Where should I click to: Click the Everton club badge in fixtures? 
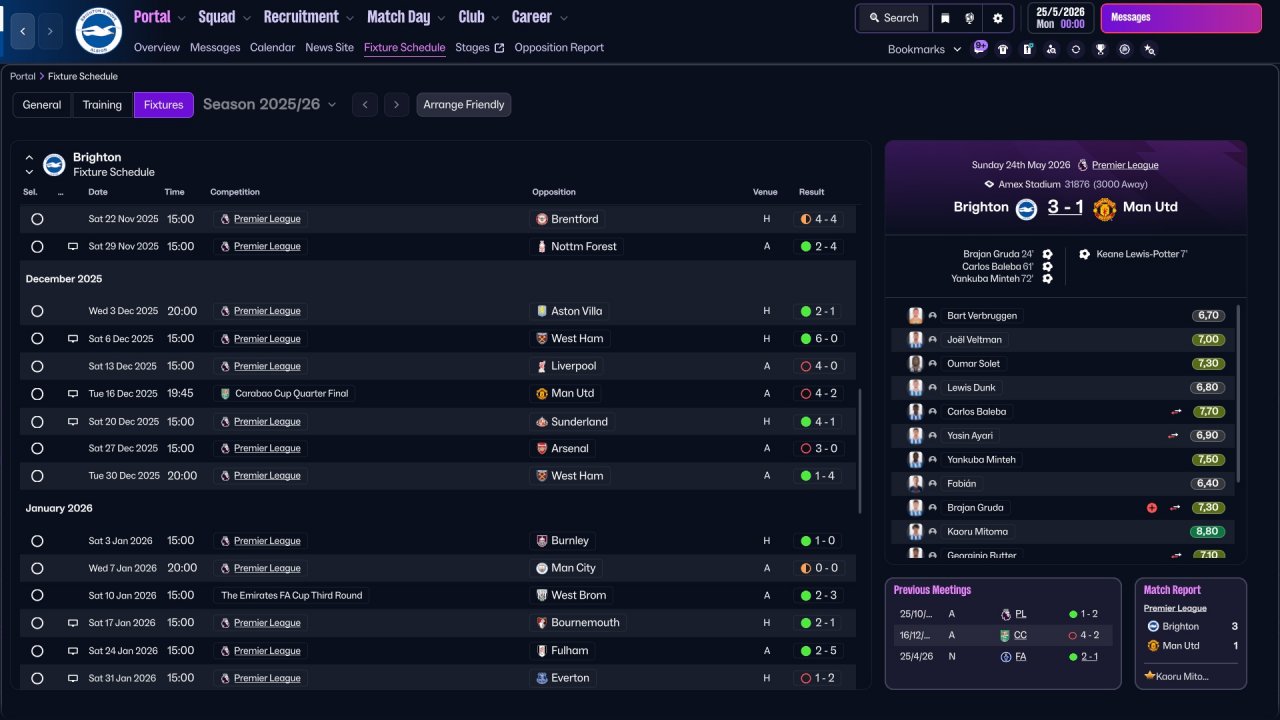(x=542, y=678)
